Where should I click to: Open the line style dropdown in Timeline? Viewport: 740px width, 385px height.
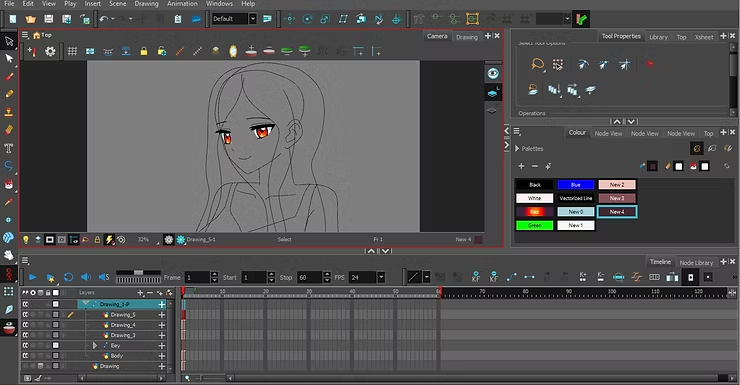click(x=426, y=277)
